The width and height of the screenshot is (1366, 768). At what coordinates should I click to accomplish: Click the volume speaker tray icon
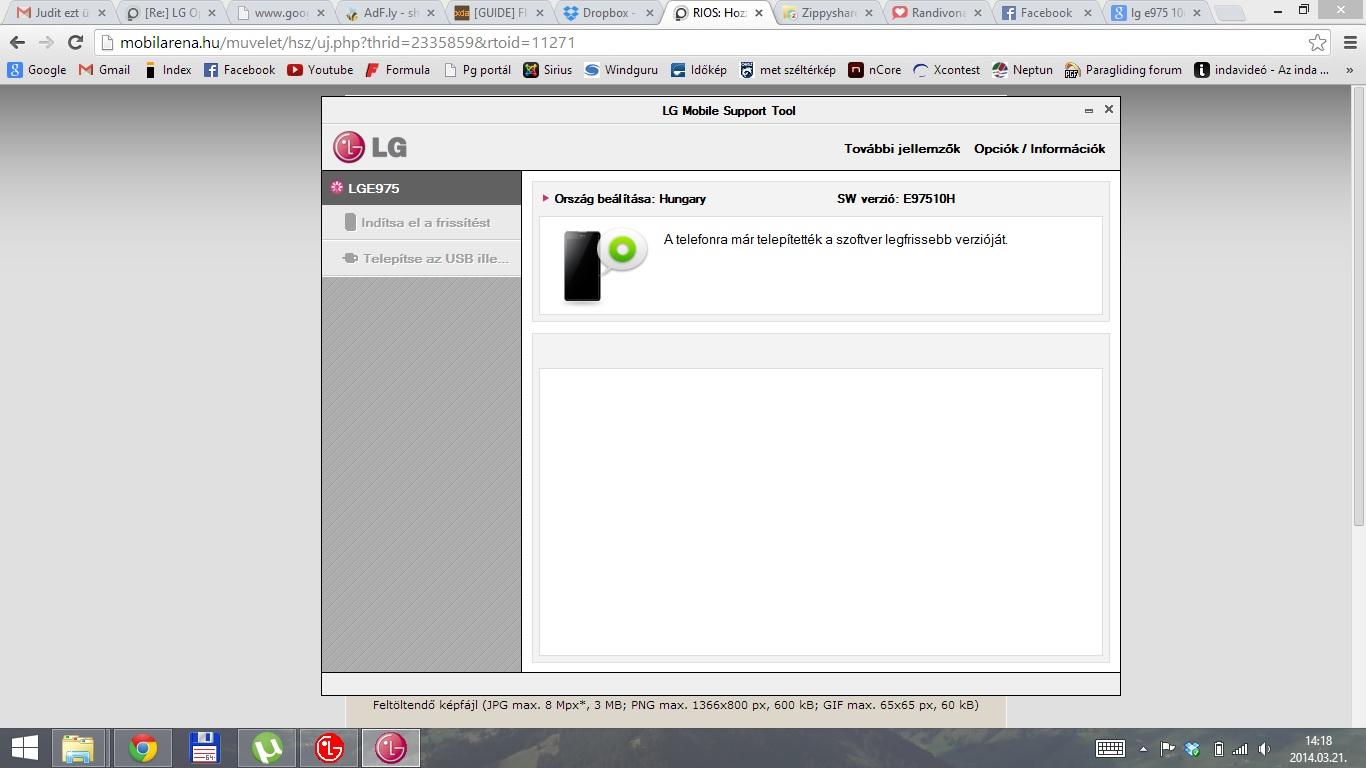(1265, 749)
